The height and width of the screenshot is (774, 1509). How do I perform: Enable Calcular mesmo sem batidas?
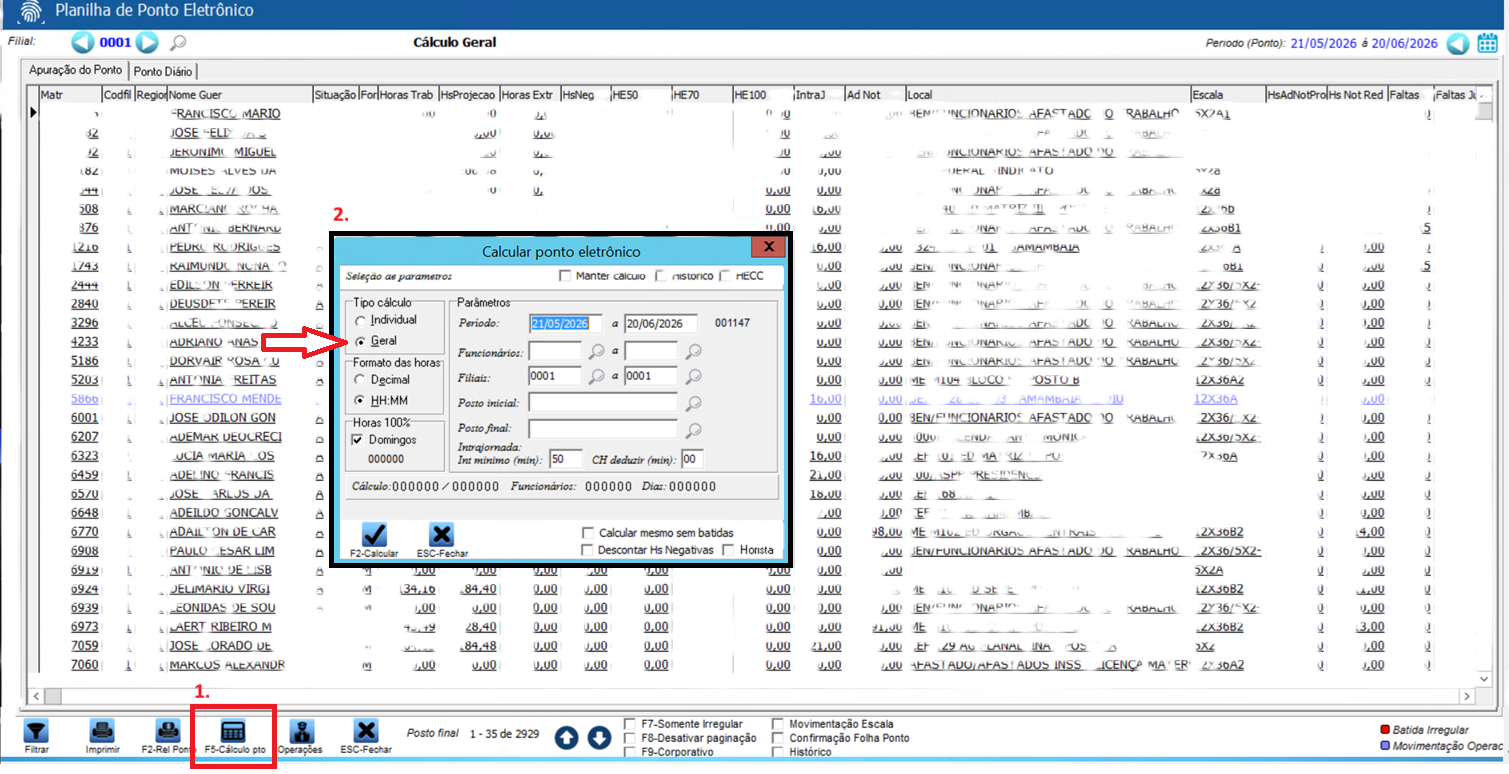587,533
